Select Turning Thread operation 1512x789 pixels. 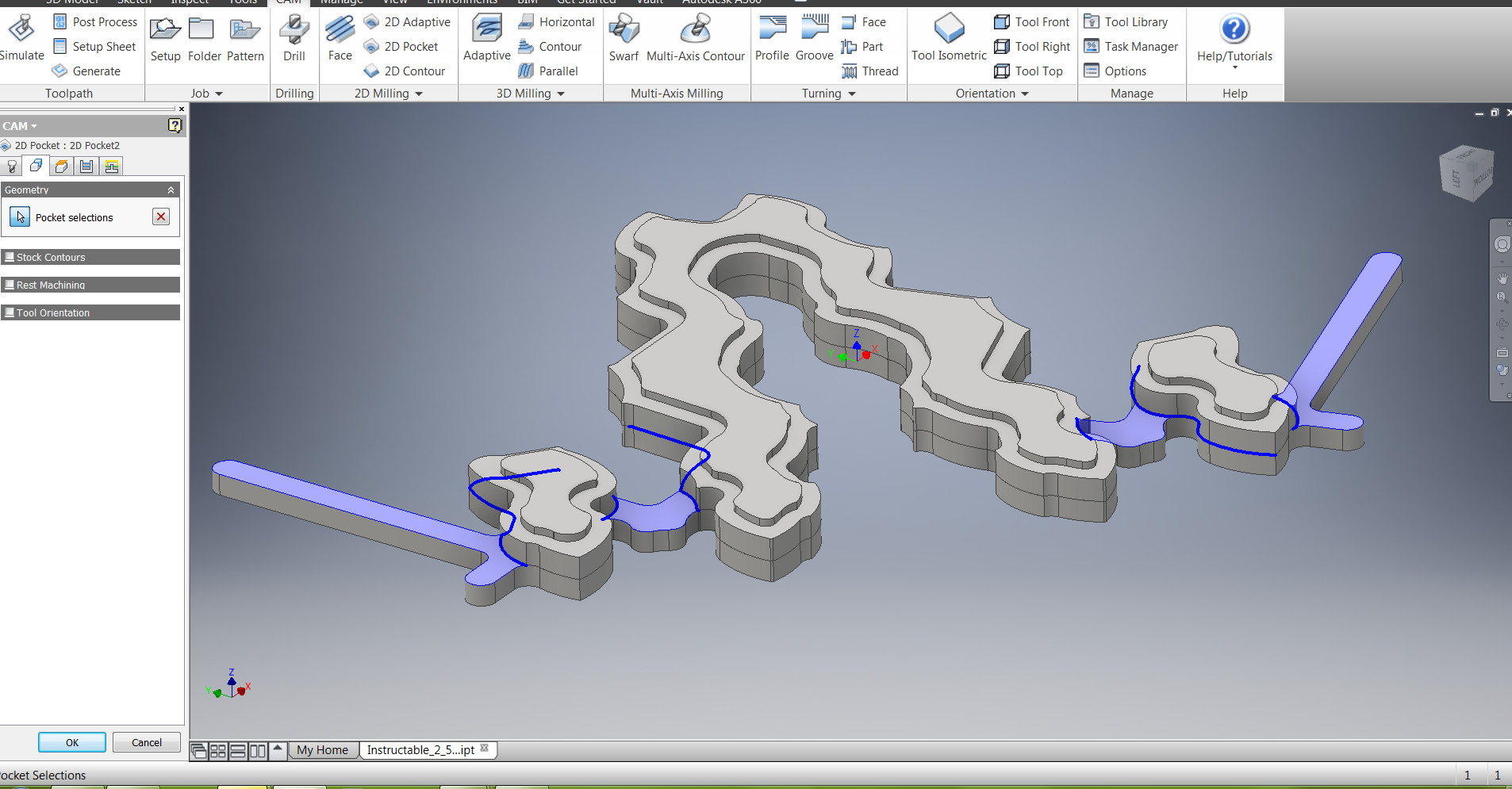click(x=870, y=71)
